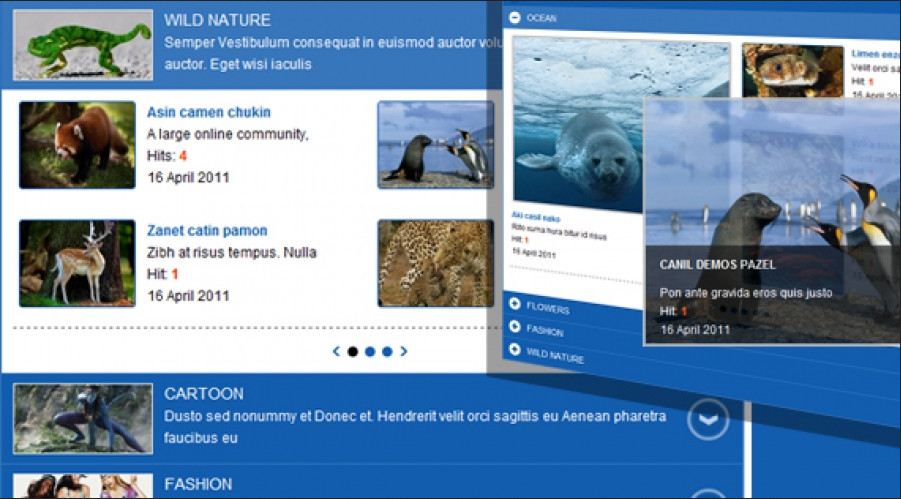Open the FASHION section header title
The image size is (901, 499).
click(198, 484)
